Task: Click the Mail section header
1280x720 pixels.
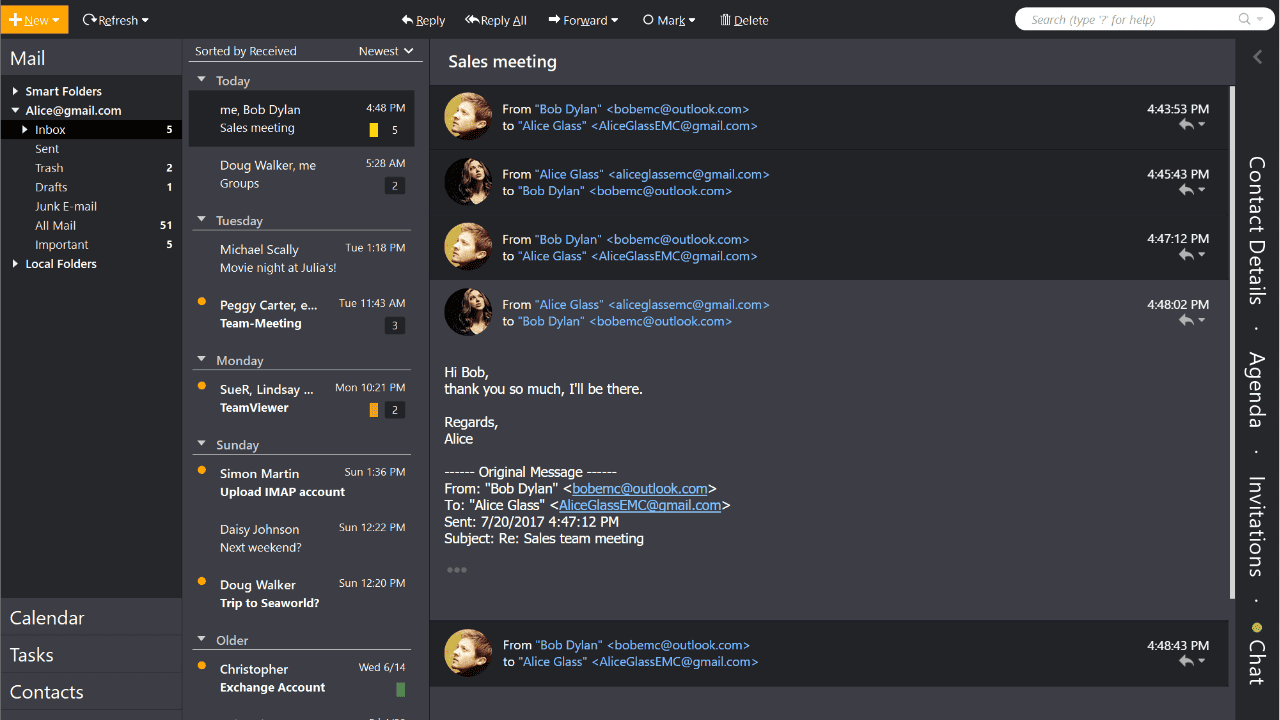Action: pos(91,58)
